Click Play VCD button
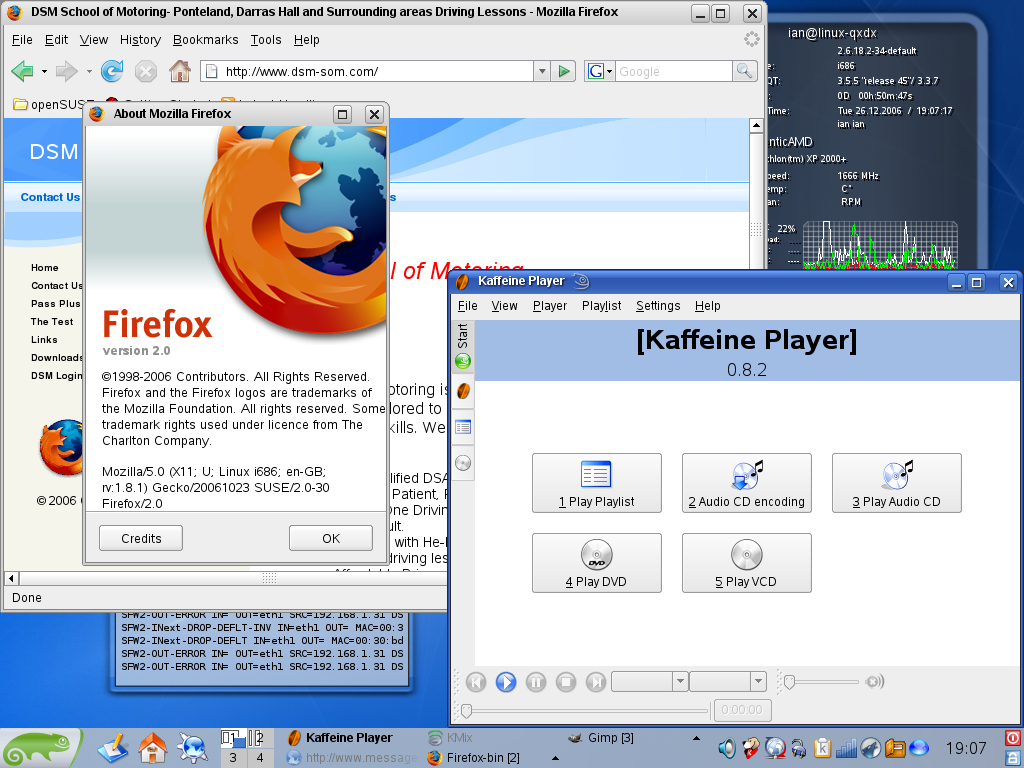Screen dimensions: 1024x768 click(746, 563)
